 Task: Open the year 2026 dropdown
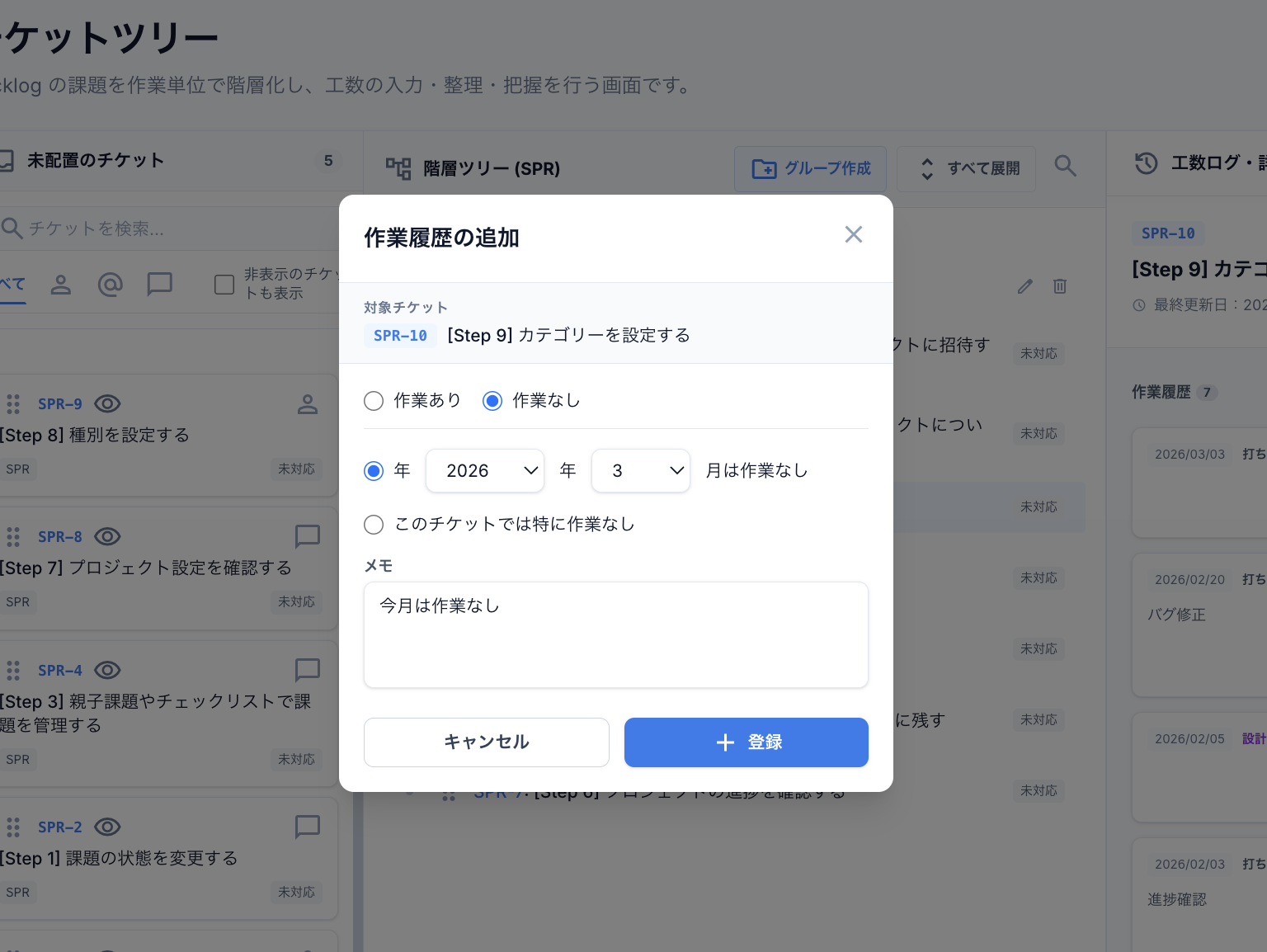485,470
